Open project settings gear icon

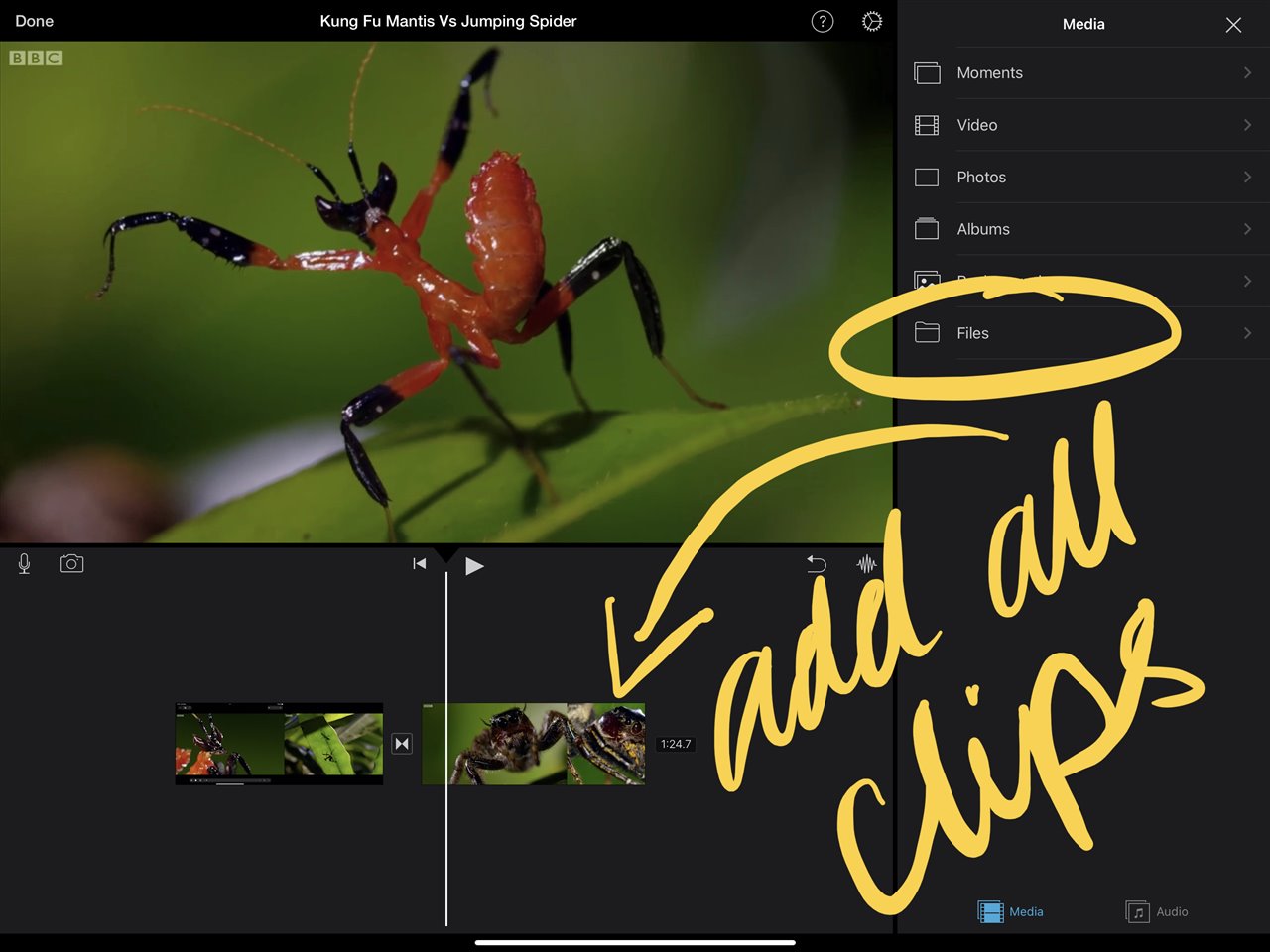[x=872, y=21]
